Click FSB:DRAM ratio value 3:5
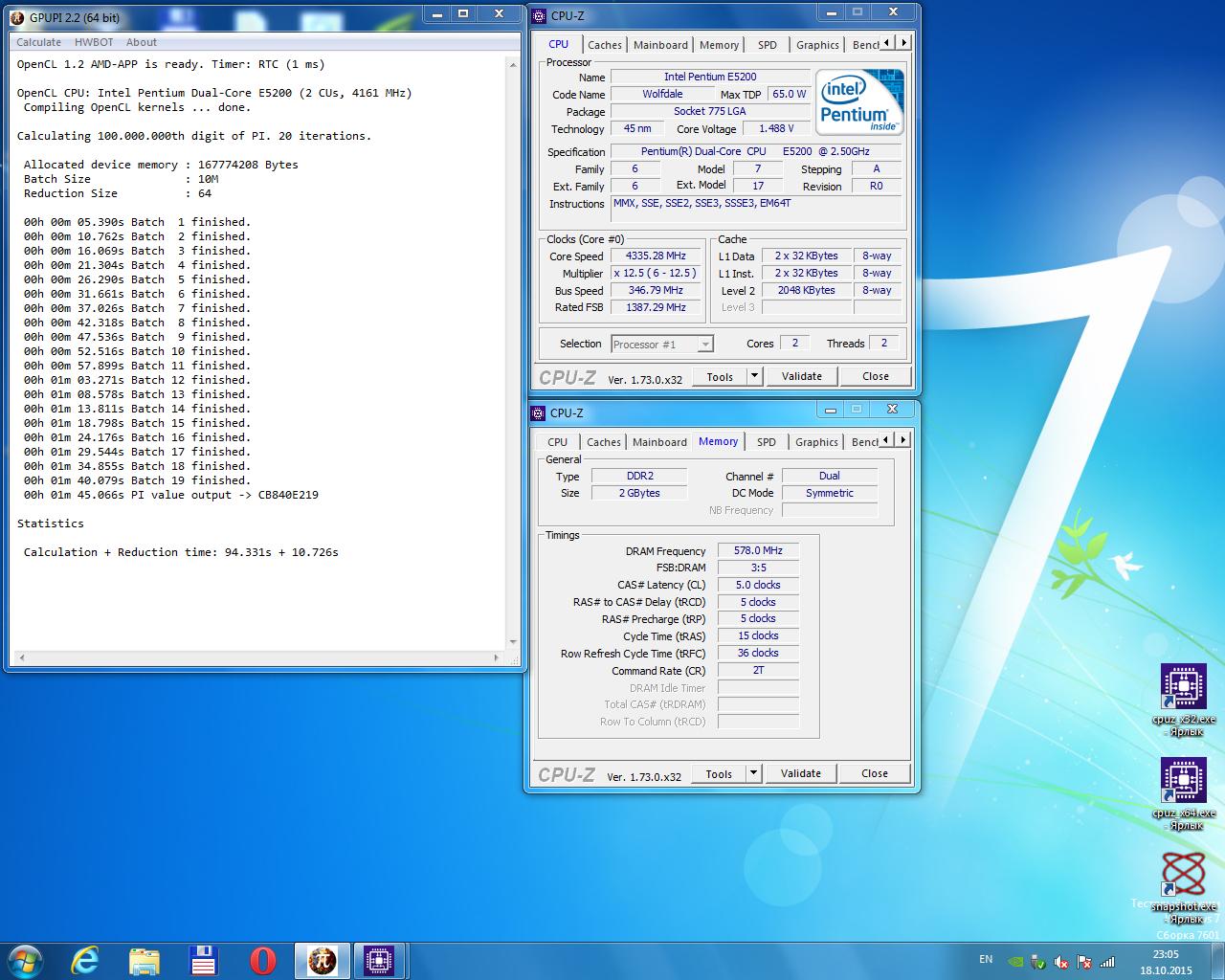1225x980 pixels. click(x=758, y=568)
